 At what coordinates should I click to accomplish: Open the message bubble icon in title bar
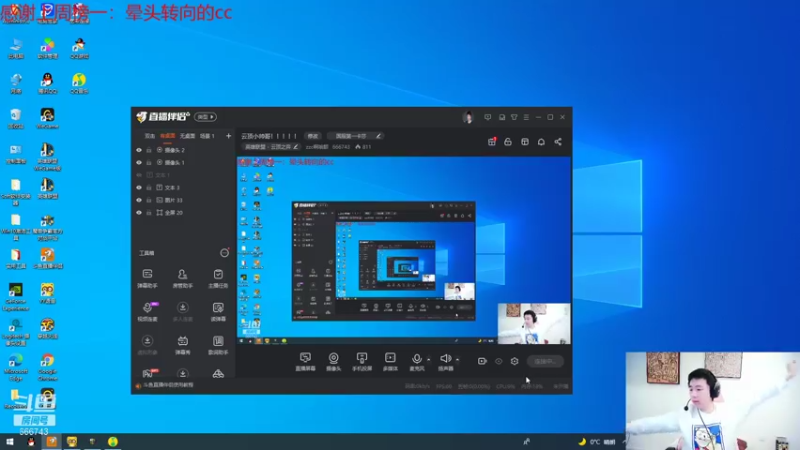coord(487,117)
